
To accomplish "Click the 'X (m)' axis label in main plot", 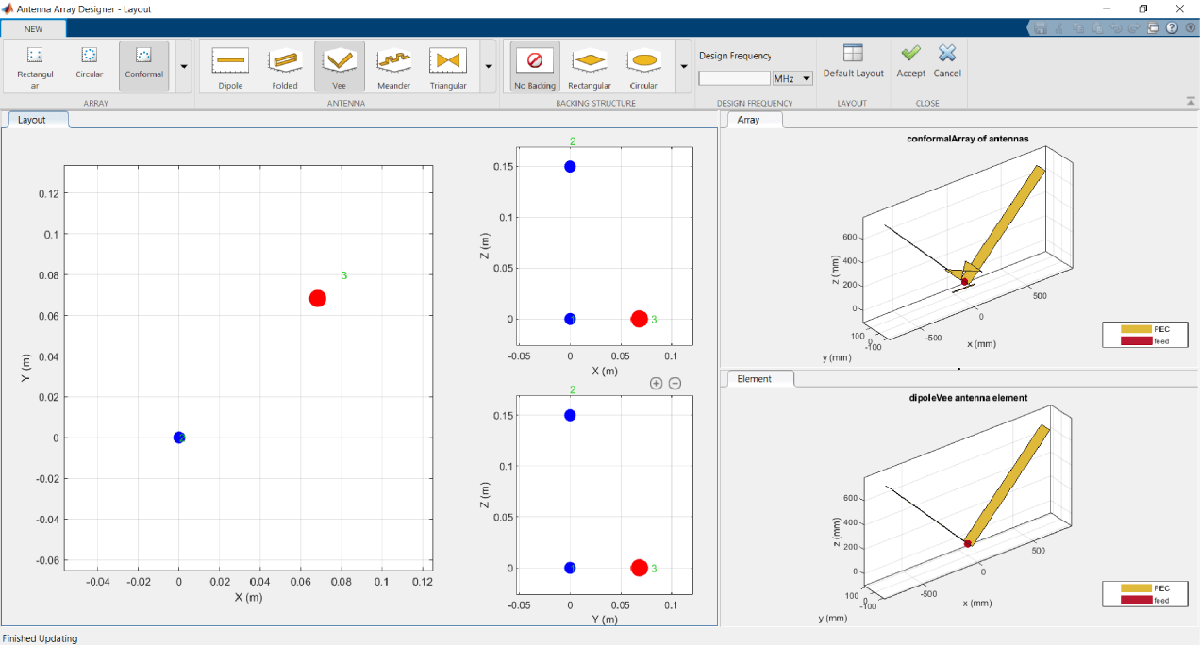I will tap(248, 597).
